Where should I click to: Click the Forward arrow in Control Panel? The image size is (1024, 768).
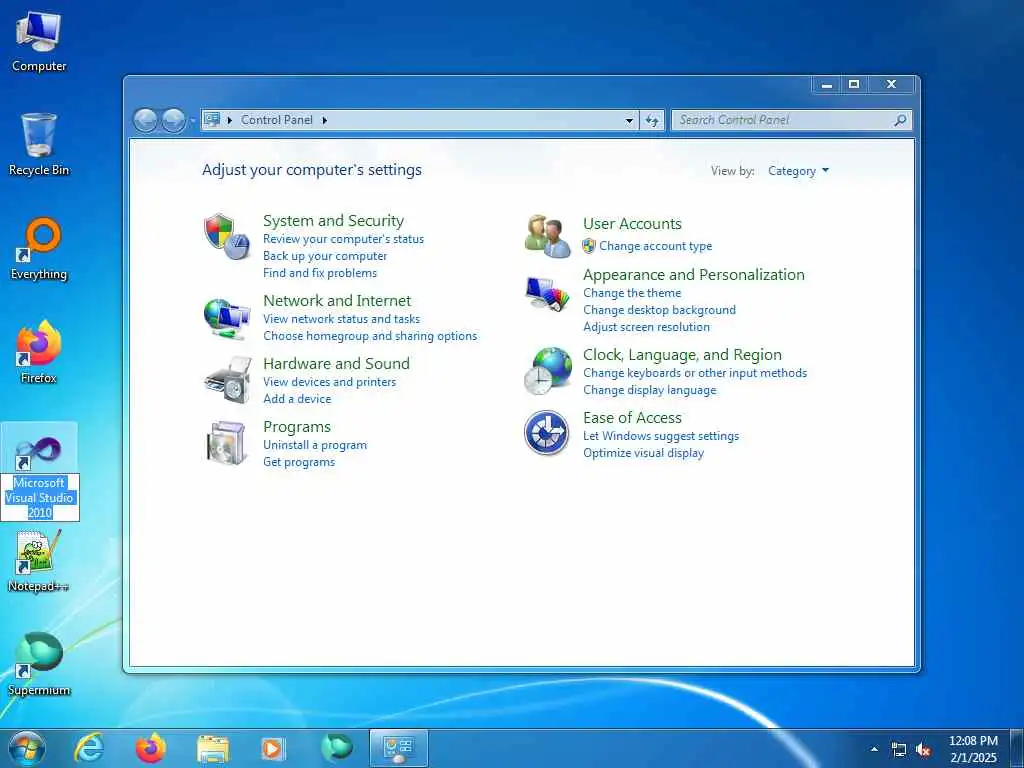(173, 120)
